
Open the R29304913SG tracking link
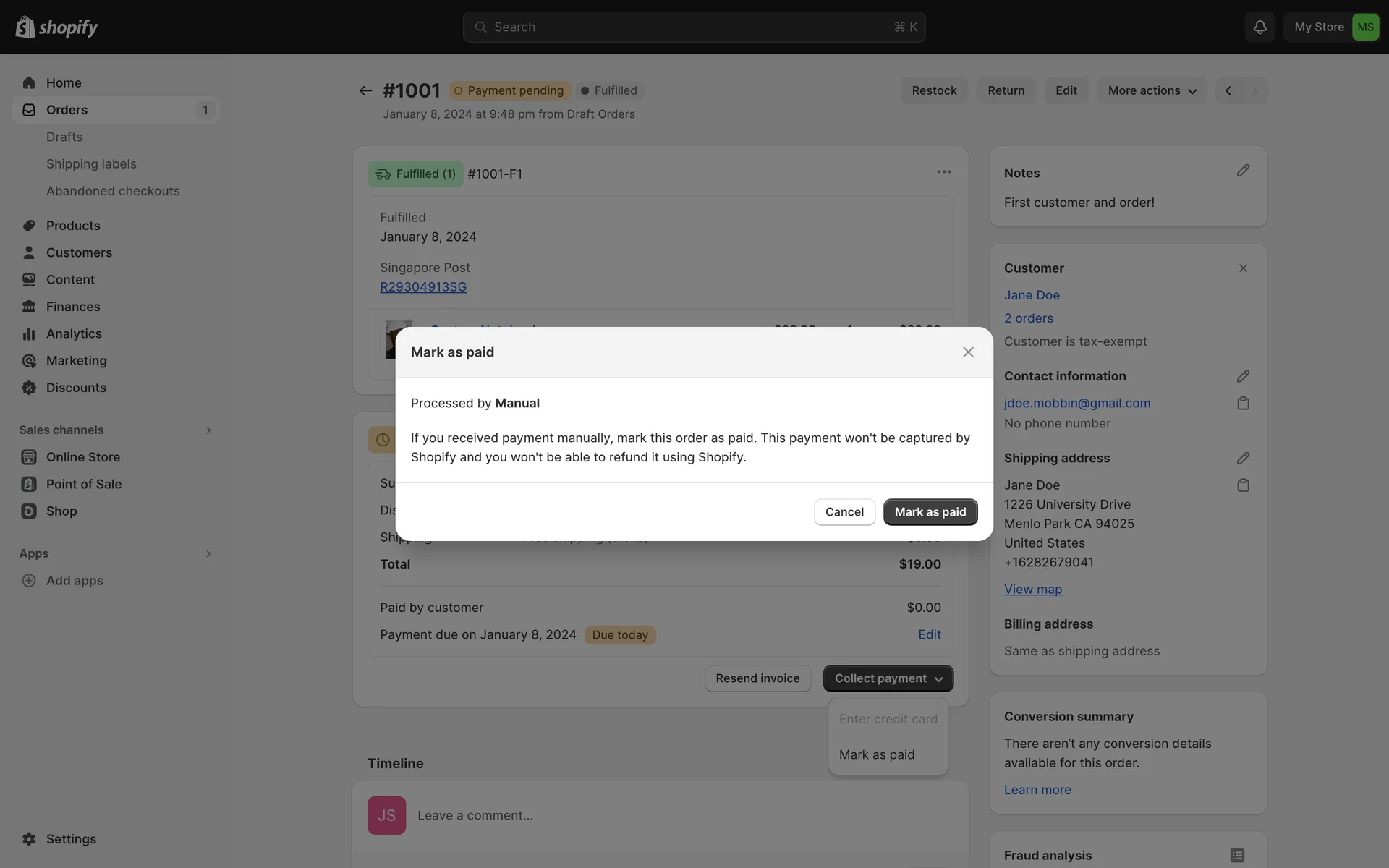[x=423, y=286]
